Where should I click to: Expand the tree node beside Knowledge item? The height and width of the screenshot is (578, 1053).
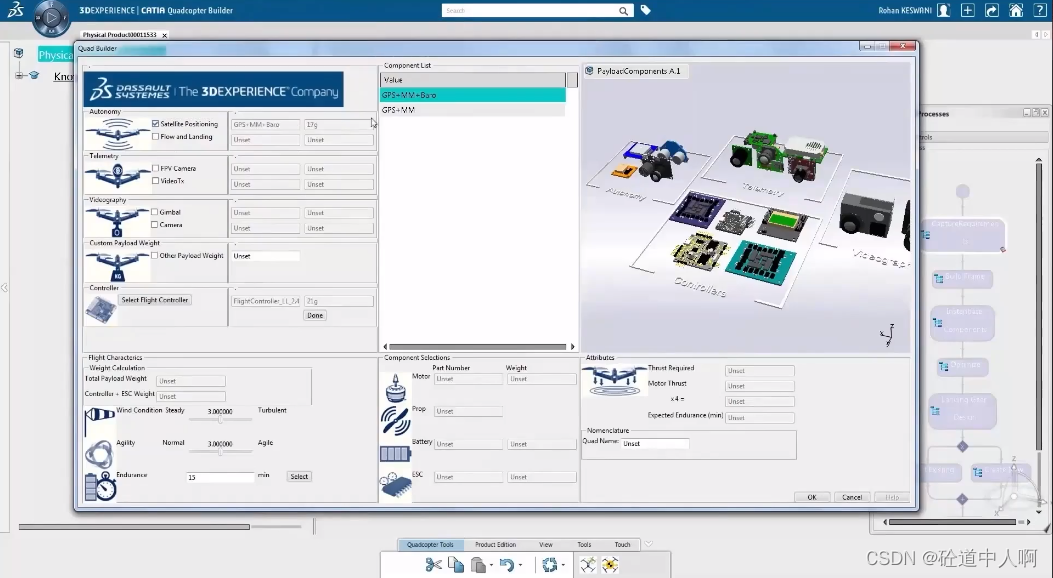point(19,76)
